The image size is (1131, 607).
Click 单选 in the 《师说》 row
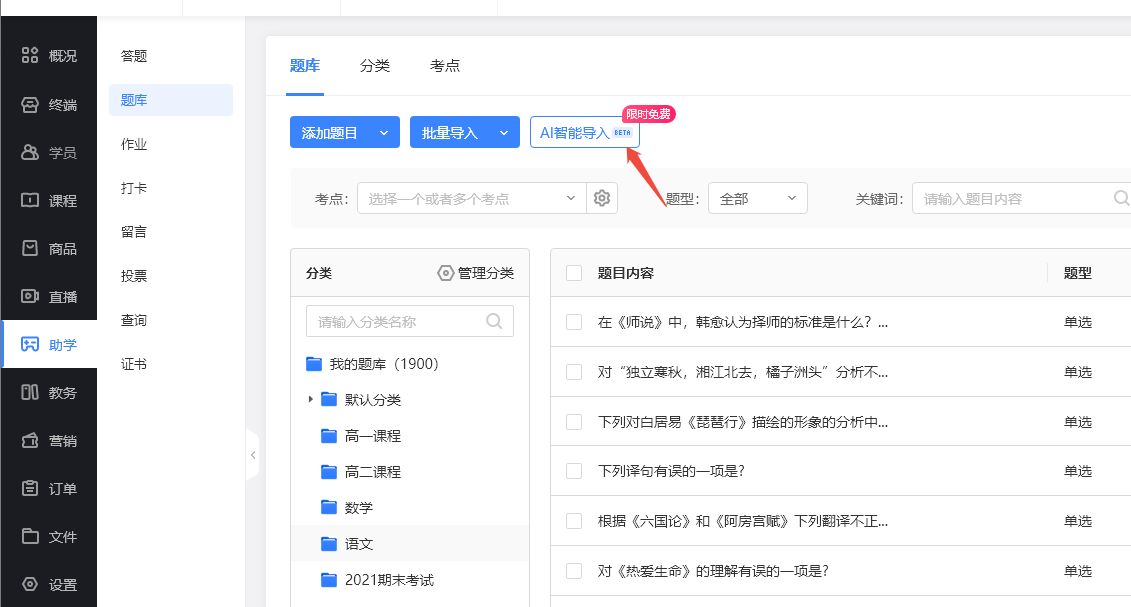(x=1078, y=322)
